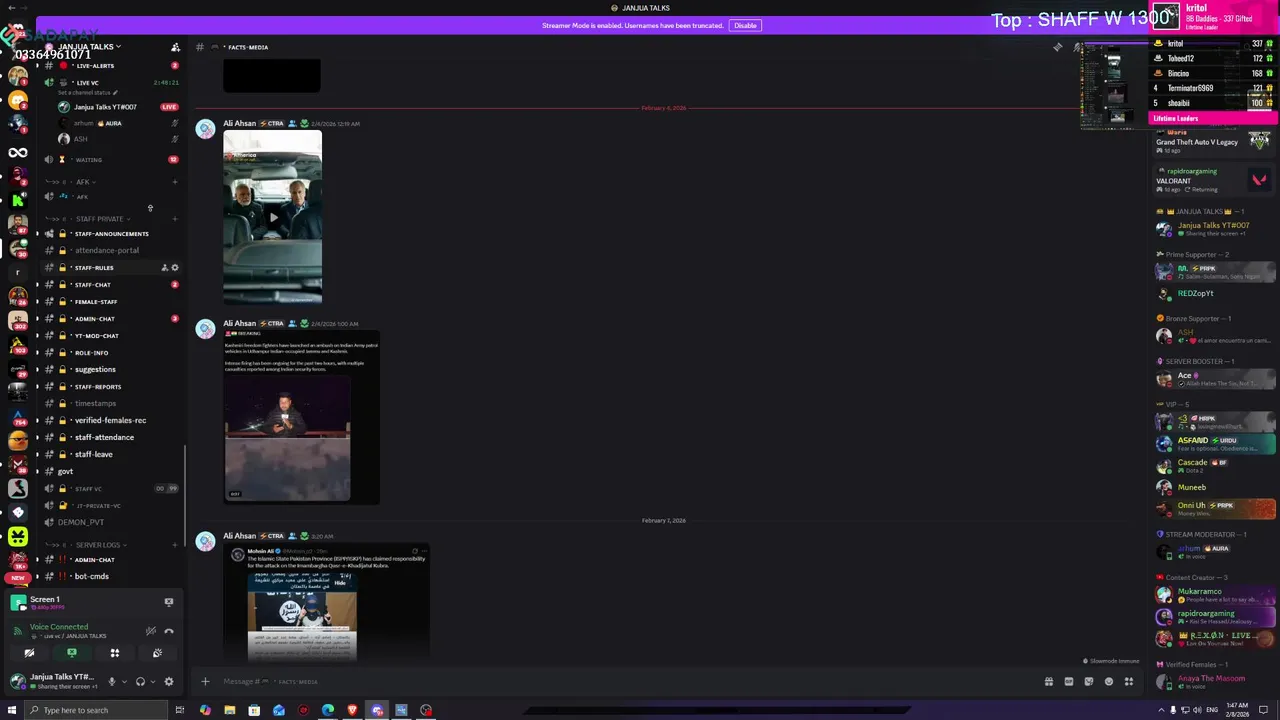Click the Windows taskbar search box
The image size is (1280, 720).
98,710
